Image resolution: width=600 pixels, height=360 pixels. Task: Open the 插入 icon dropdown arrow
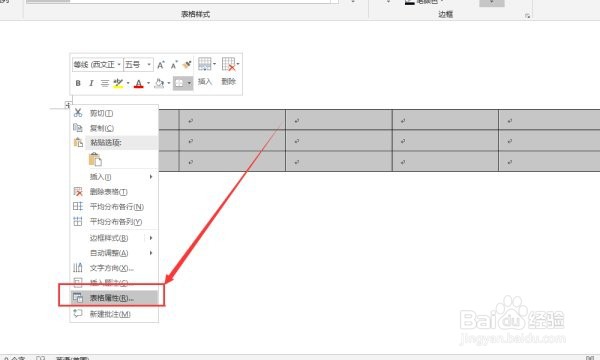pos(214,64)
